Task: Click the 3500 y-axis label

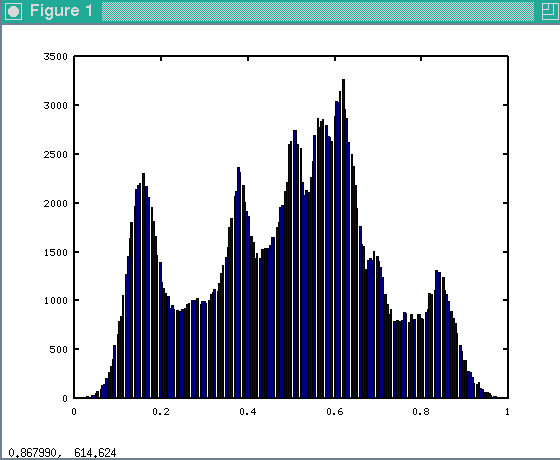Action: pyautogui.click(x=55, y=57)
